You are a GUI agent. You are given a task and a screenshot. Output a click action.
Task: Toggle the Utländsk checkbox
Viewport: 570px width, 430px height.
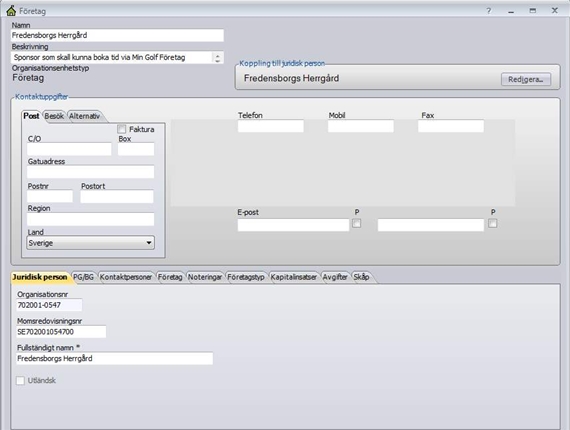(20, 381)
